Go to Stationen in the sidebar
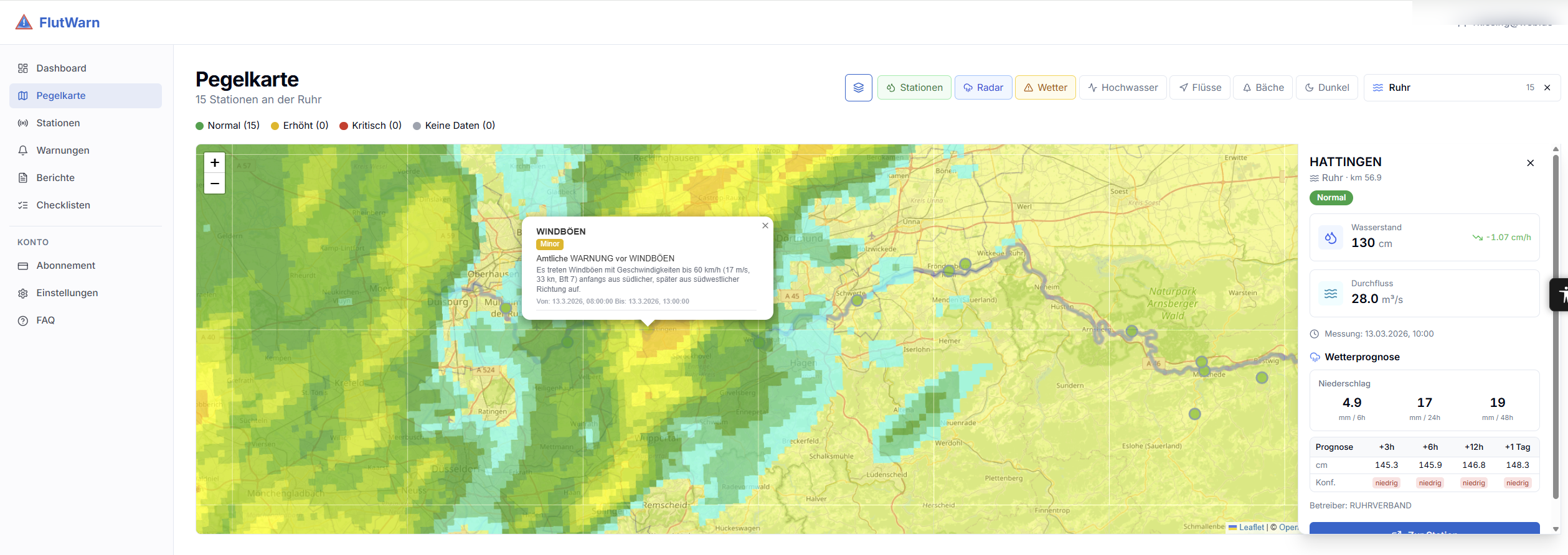The height and width of the screenshot is (555, 1568). coord(85,123)
